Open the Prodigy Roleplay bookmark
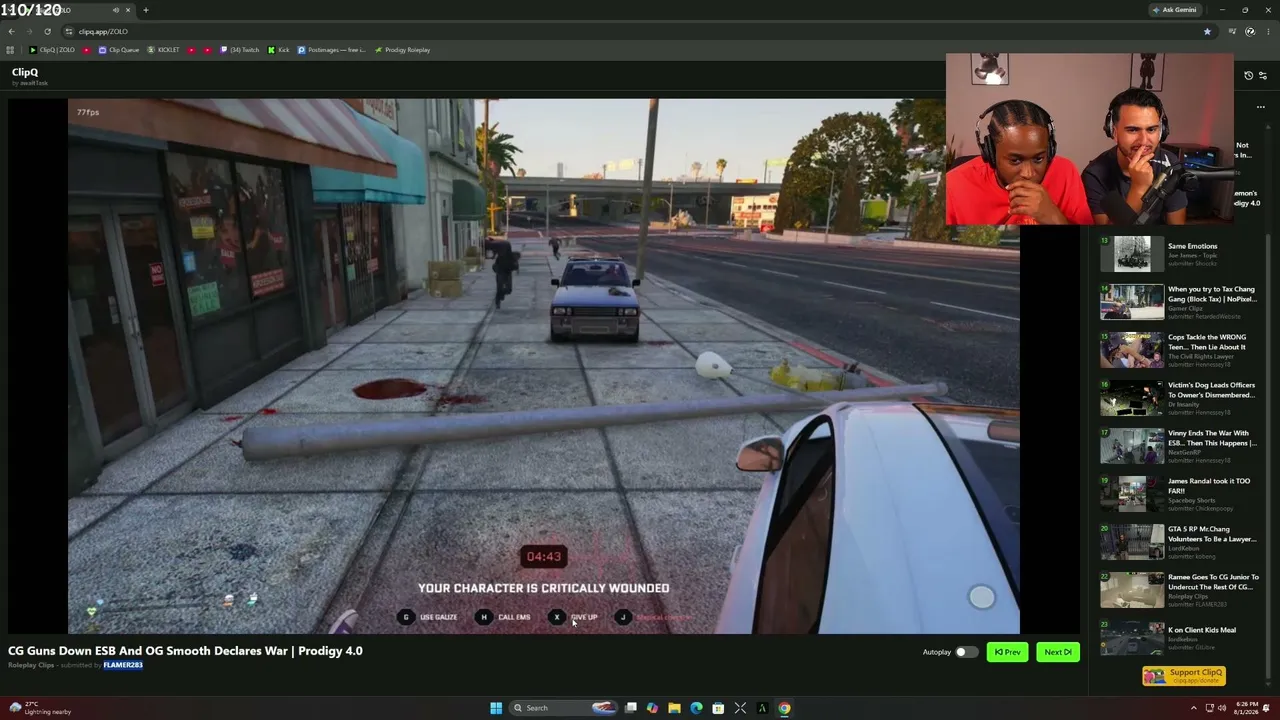1280x720 pixels. (403, 50)
